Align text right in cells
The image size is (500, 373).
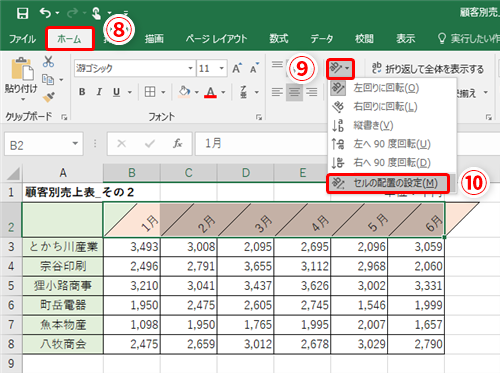[x=312, y=92]
